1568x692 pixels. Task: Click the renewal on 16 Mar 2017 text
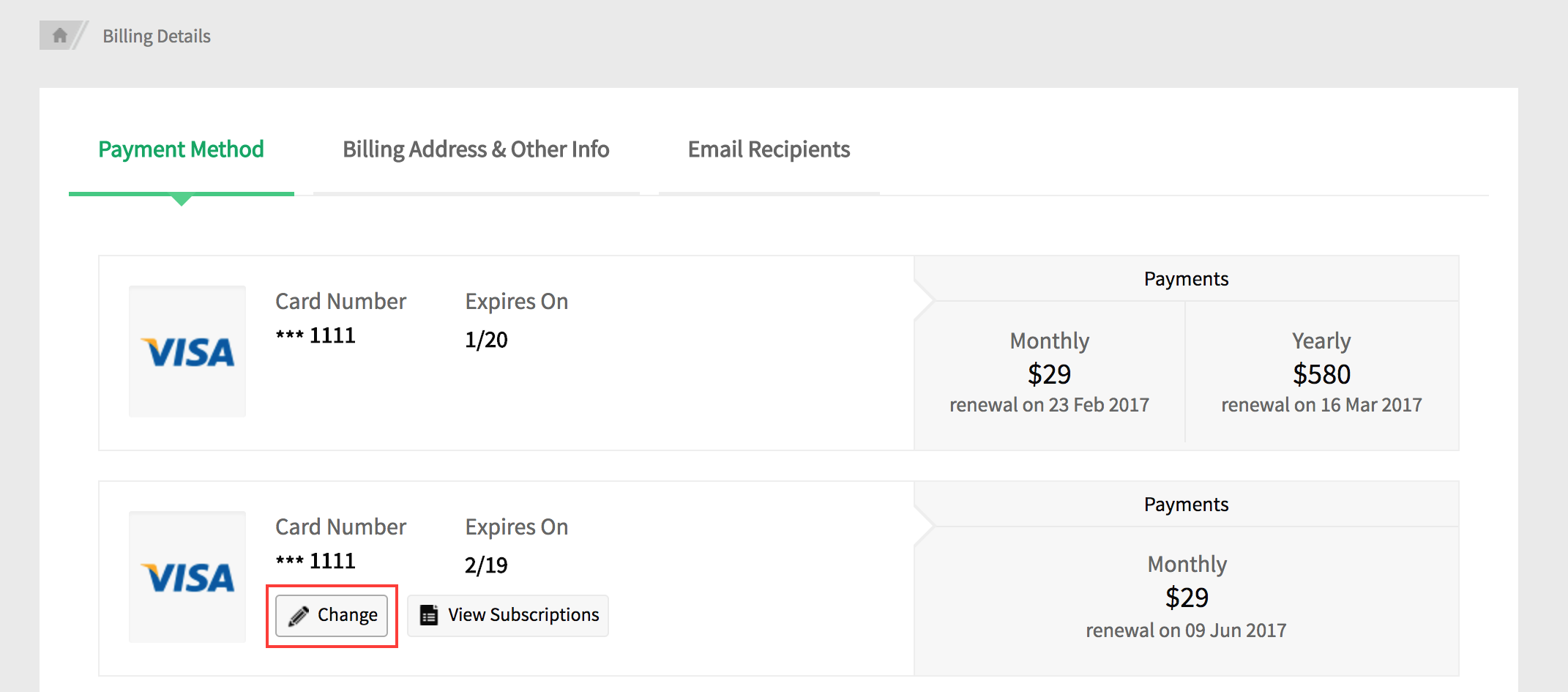pyautogui.click(x=1321, y=405)
